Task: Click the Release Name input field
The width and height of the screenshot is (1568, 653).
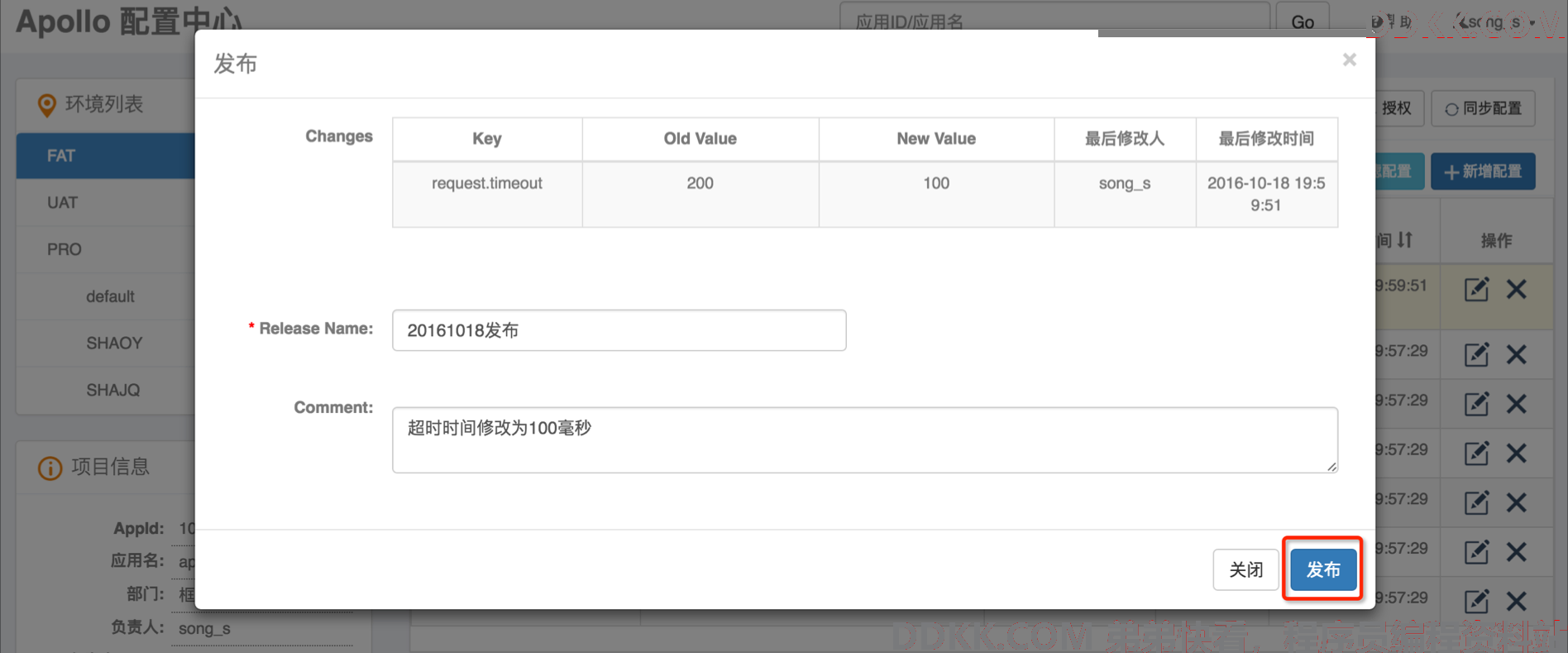Action: (619, 330)
